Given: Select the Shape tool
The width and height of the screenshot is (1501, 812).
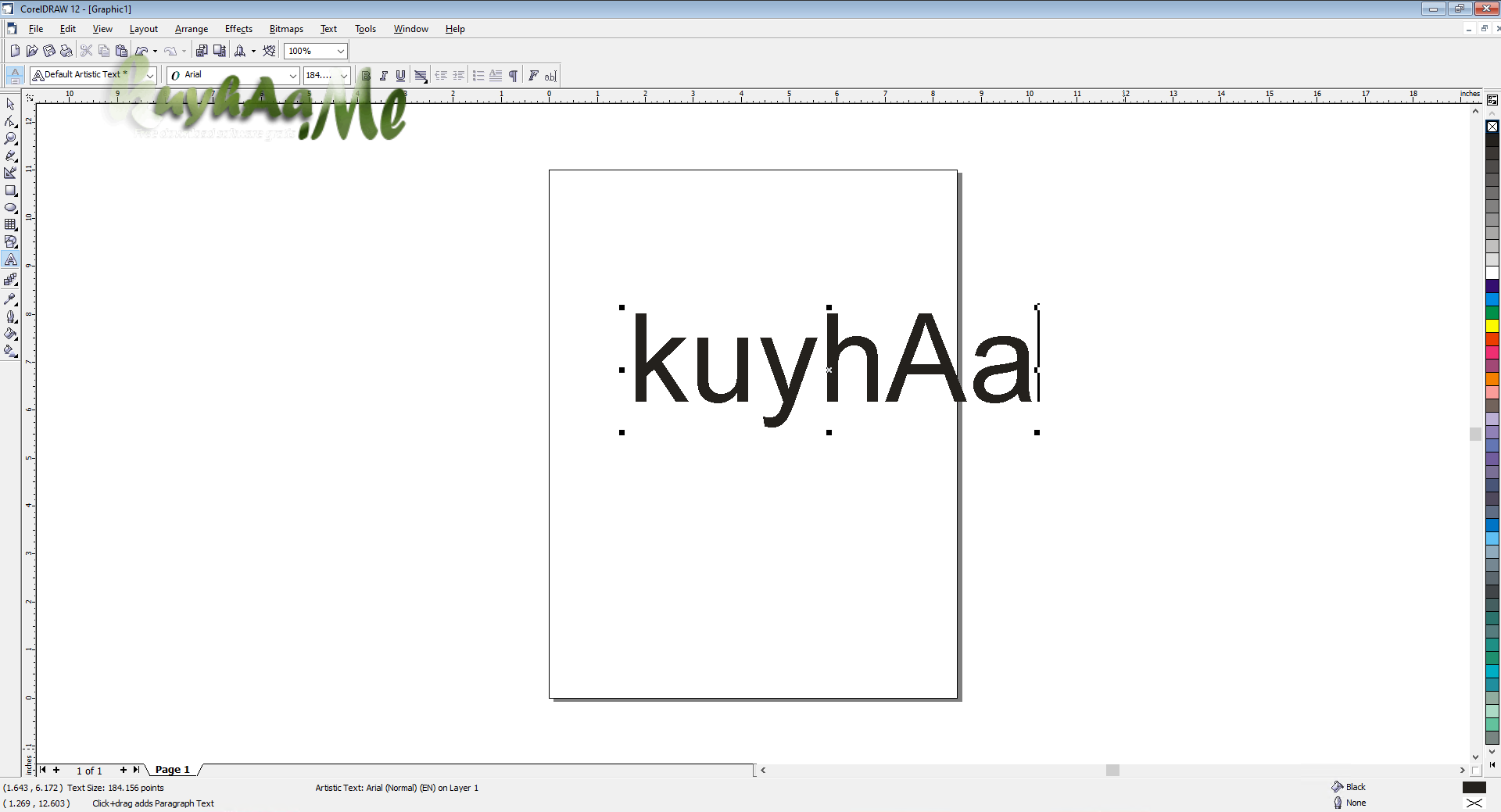Looking at the screenshot, I should [x=10, y=121].
